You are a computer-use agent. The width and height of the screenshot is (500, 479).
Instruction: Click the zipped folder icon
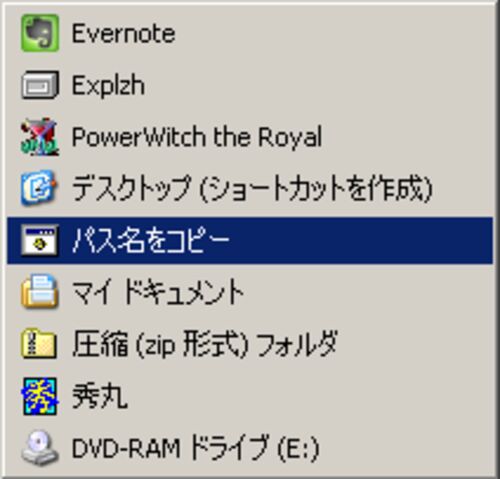point(39,343)
